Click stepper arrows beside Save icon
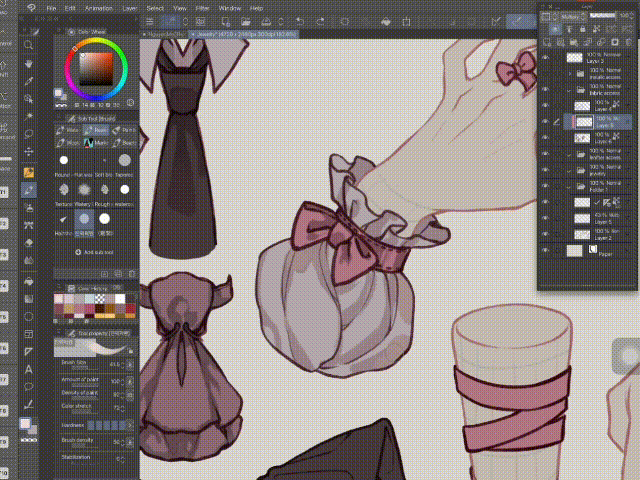 tap(281, 22)
